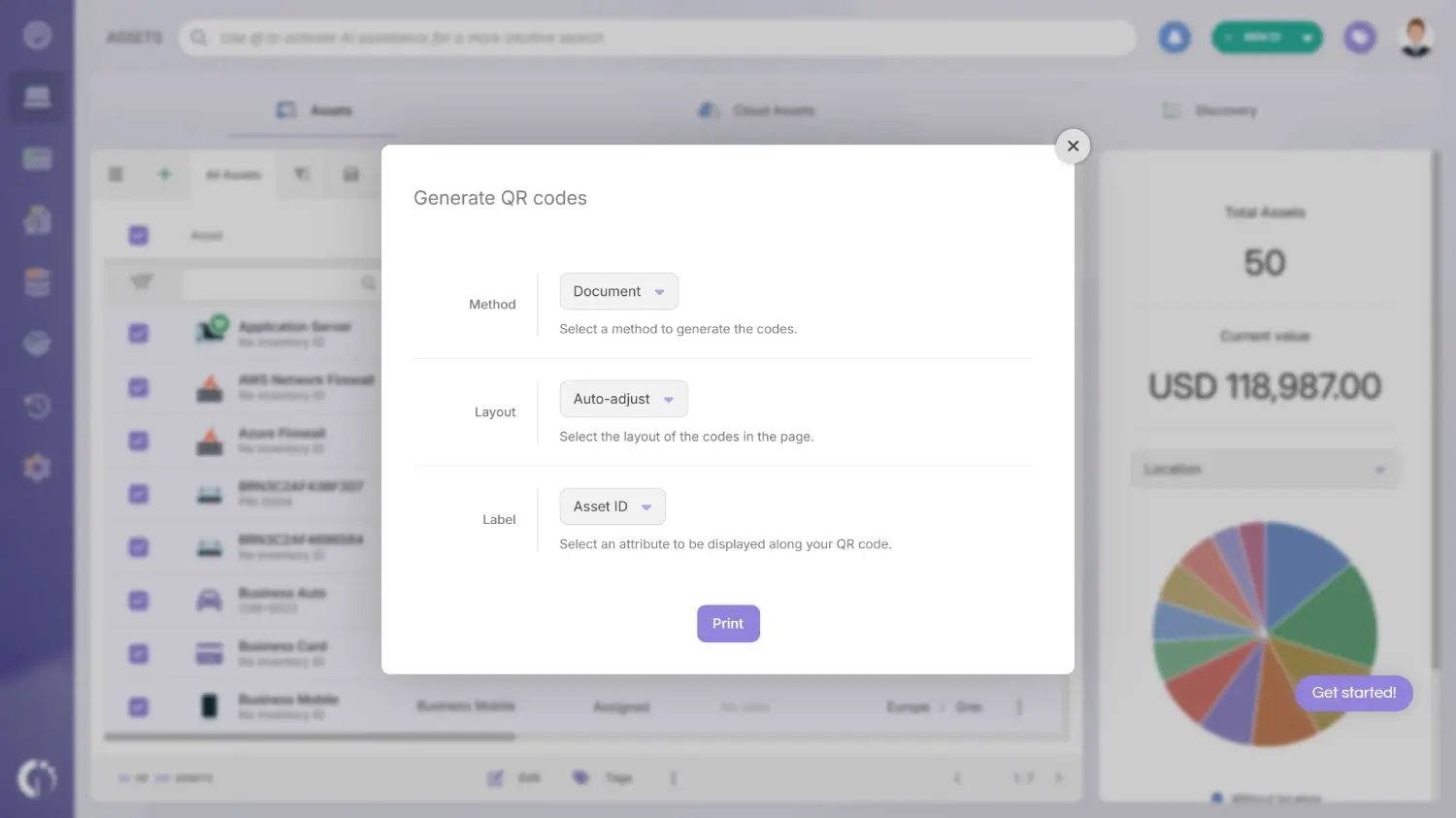Screen dimensions: 1456x818
Task: Select the Assets icon in the sidebar
Action: click(x=37, y=96)
